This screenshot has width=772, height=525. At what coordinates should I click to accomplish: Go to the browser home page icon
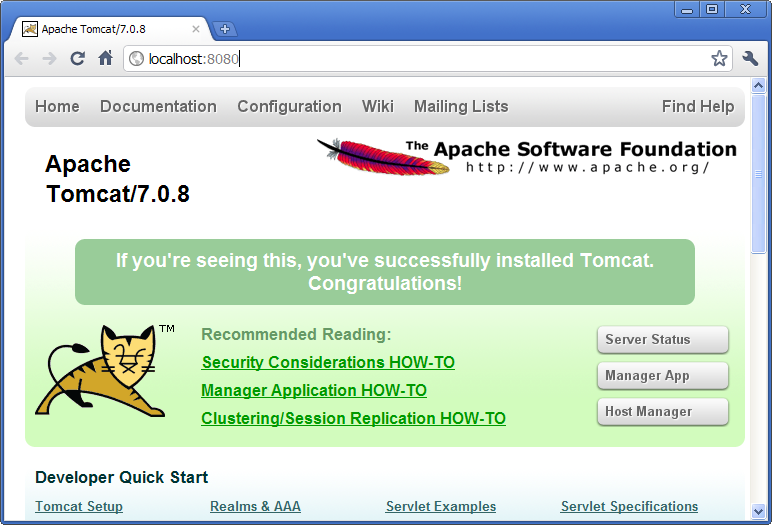(105, 58)
